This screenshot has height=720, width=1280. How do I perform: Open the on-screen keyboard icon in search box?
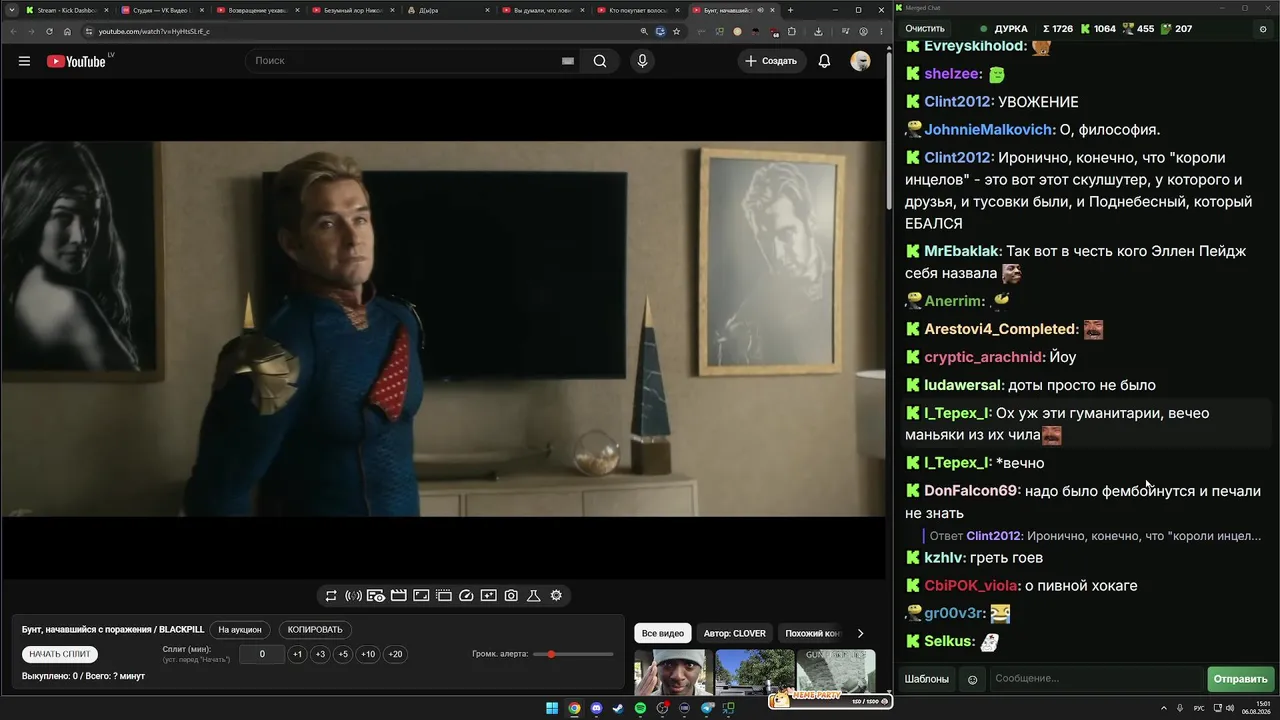[568, 61]
